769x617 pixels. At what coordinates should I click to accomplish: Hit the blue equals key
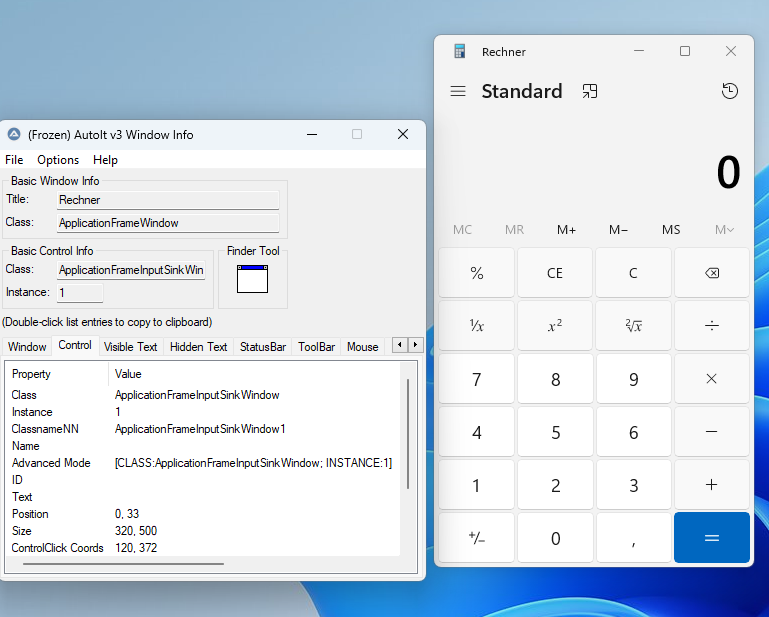tap(712, 538)
